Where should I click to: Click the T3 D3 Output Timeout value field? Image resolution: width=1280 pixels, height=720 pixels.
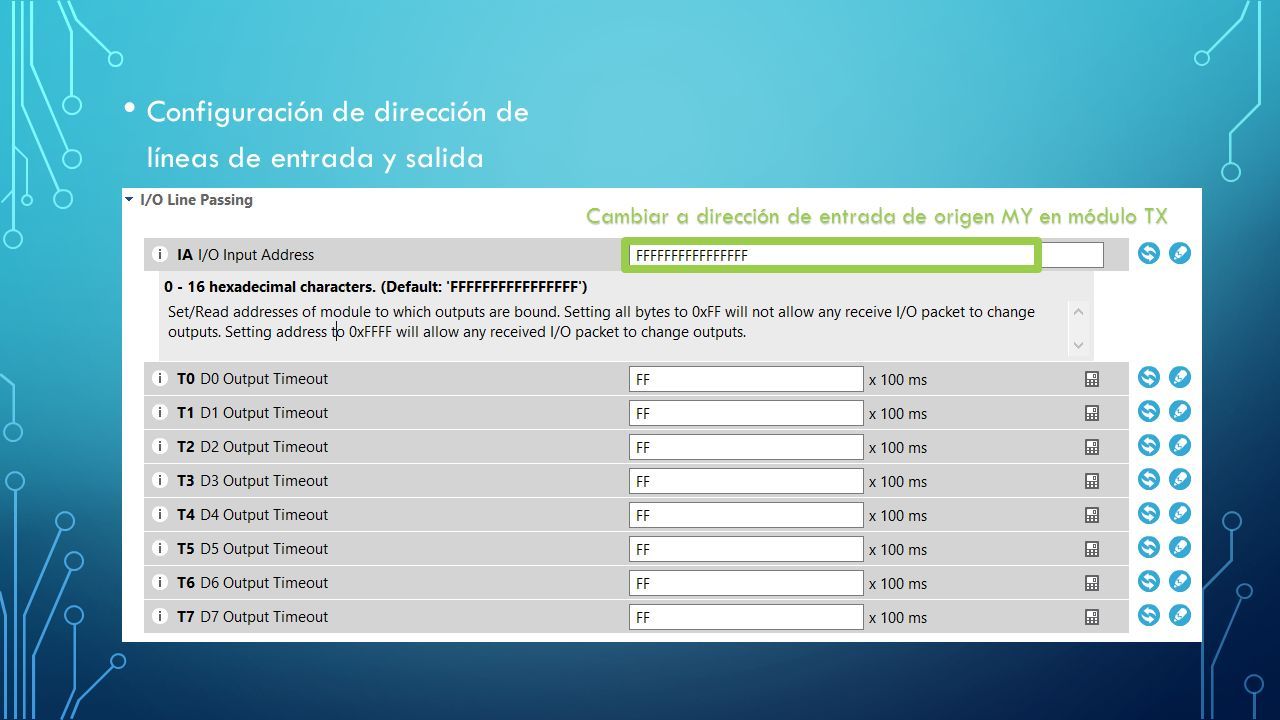click(x=746, y=481)
